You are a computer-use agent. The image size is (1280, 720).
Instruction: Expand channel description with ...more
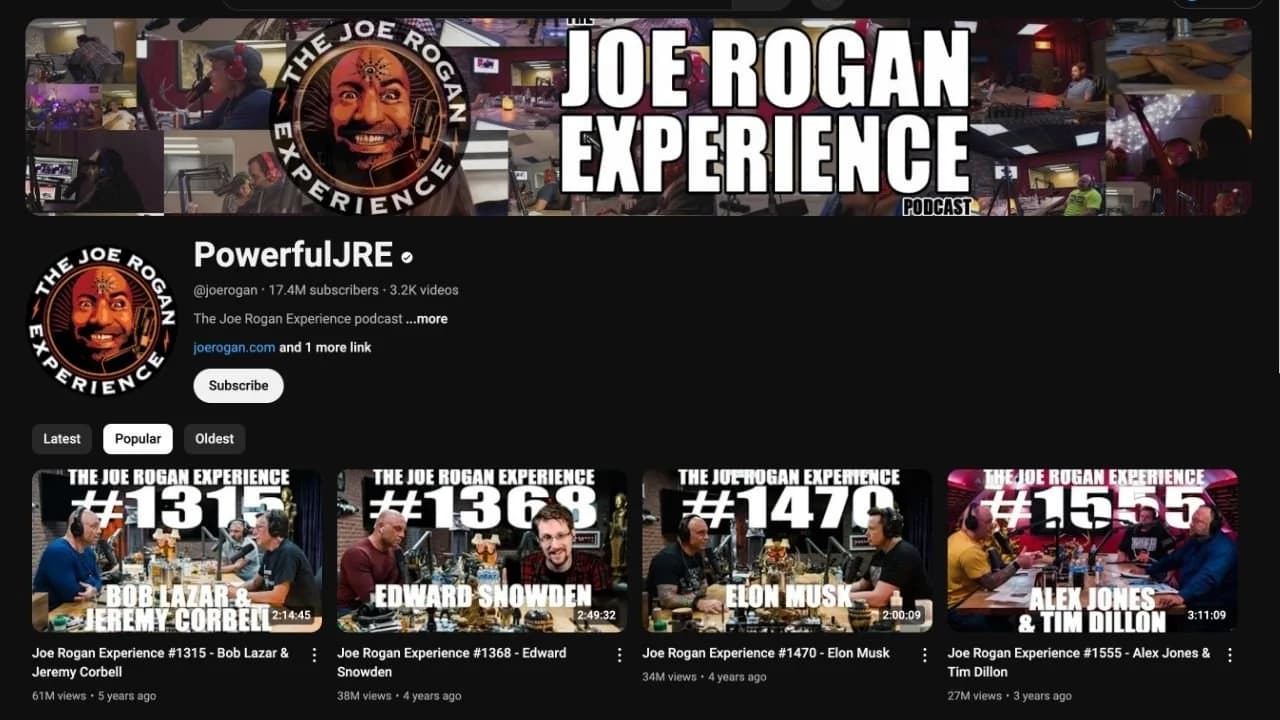(427, 319)
